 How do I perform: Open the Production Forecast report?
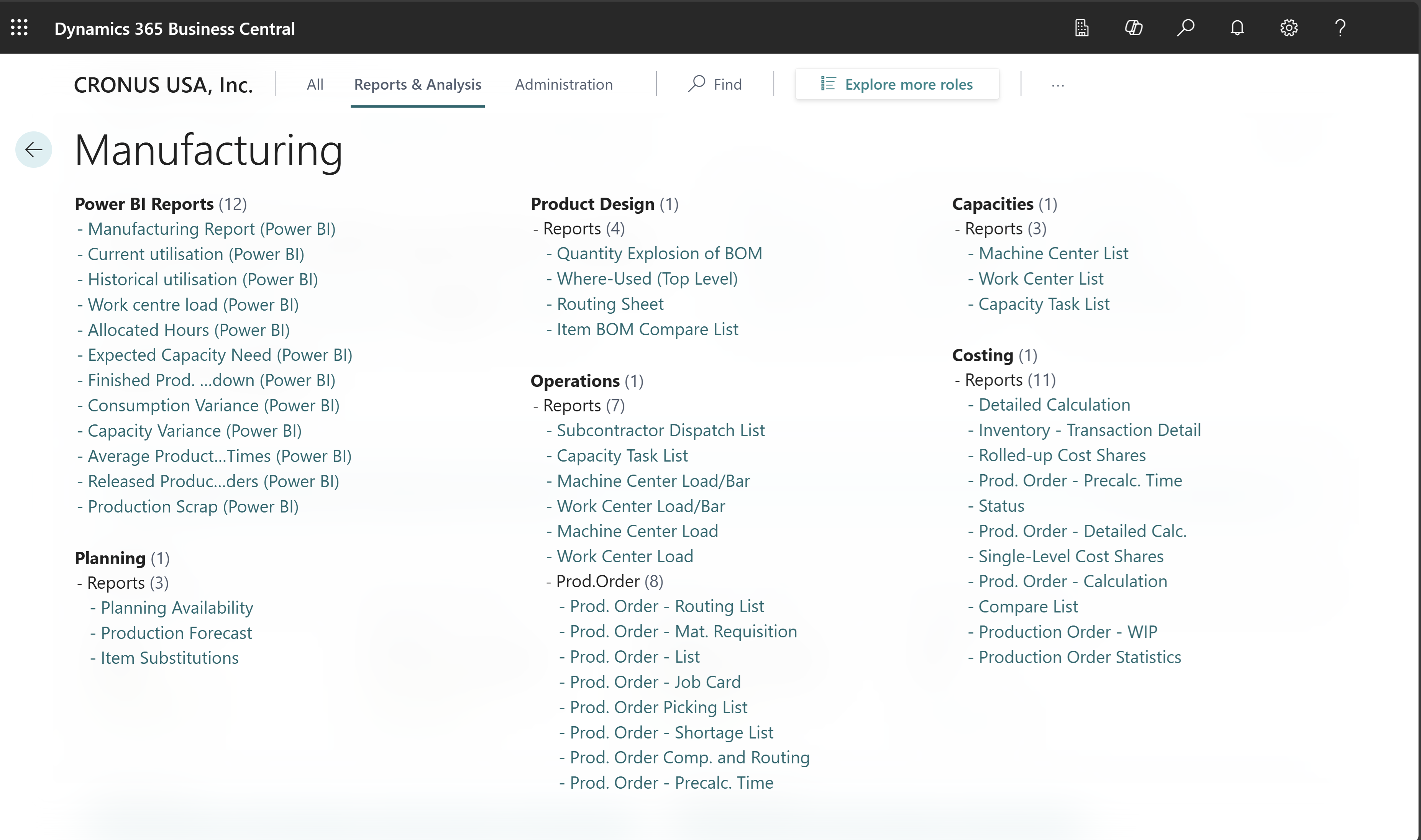coord(176,632)
